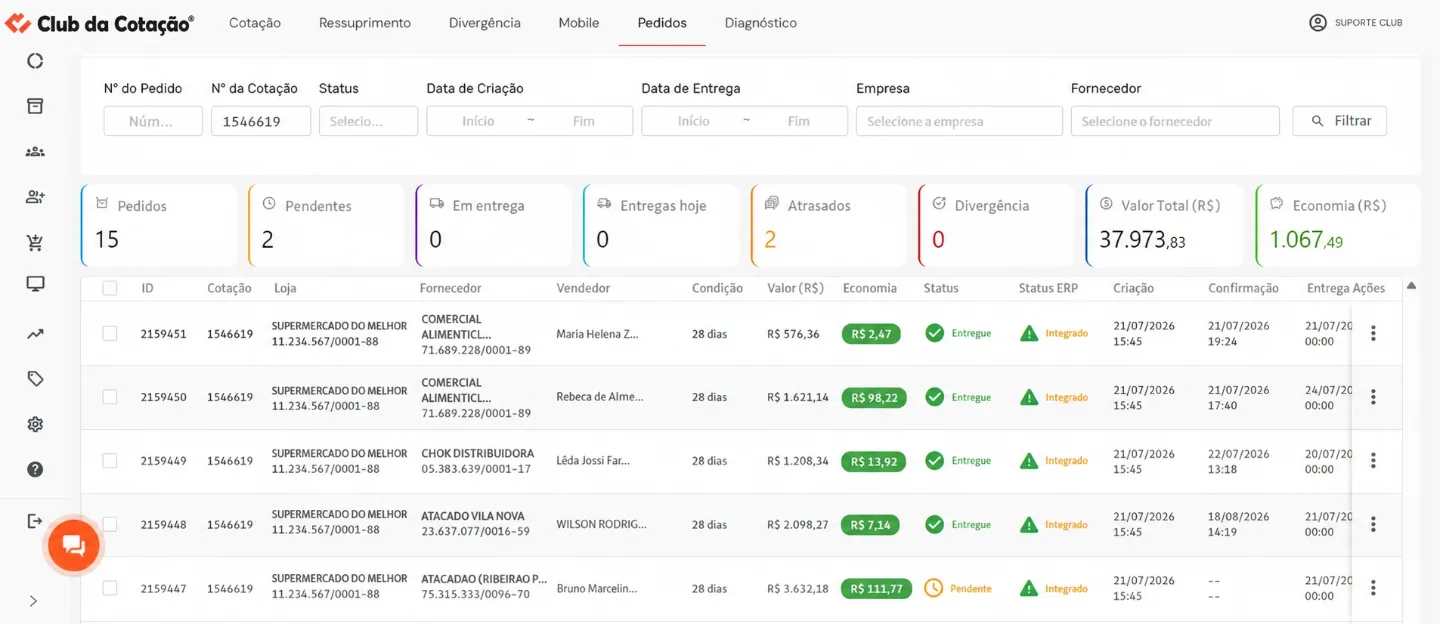Image resolution: width=1440 pixels, height=624 pixels.
Task: Open the orange chat support bubble
Action: pos(74,546)
